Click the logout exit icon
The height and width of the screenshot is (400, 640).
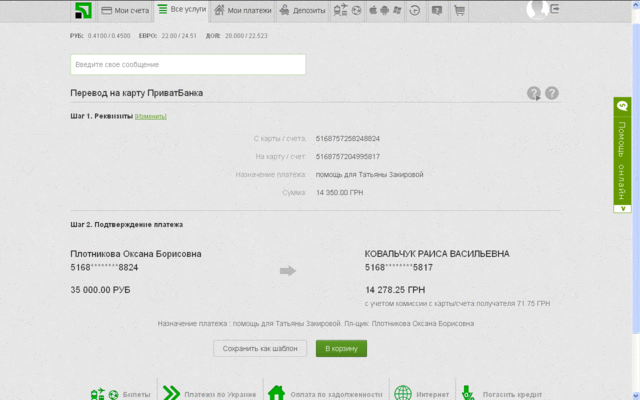555,9
